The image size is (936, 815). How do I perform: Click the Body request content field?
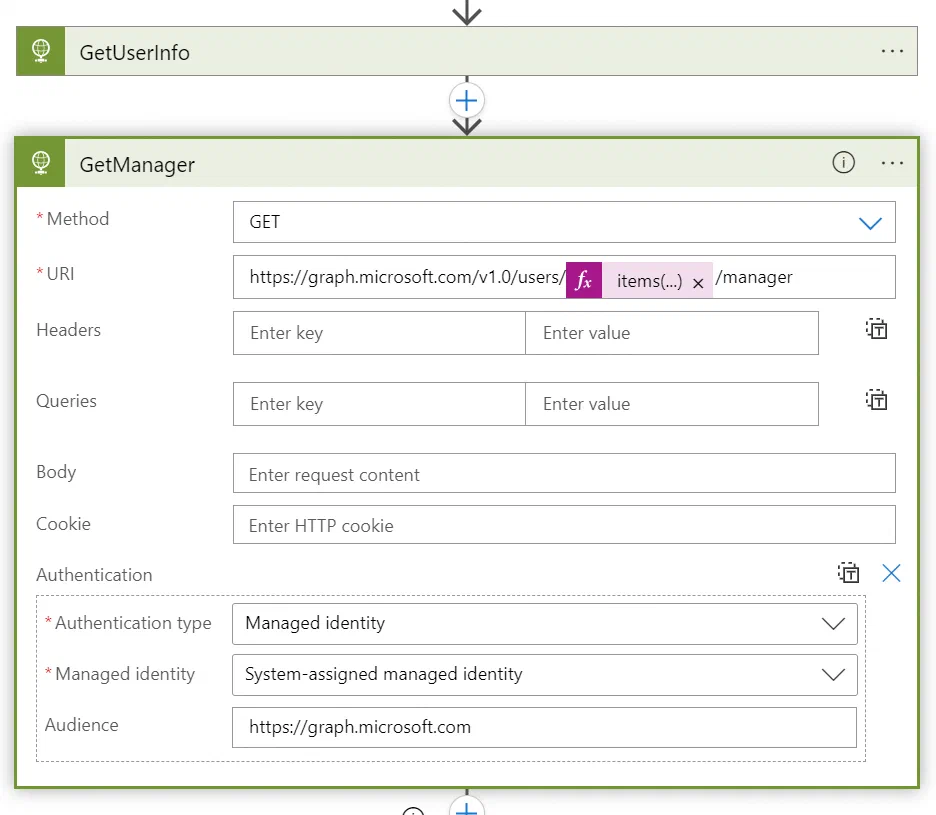[x=564, y=473]
